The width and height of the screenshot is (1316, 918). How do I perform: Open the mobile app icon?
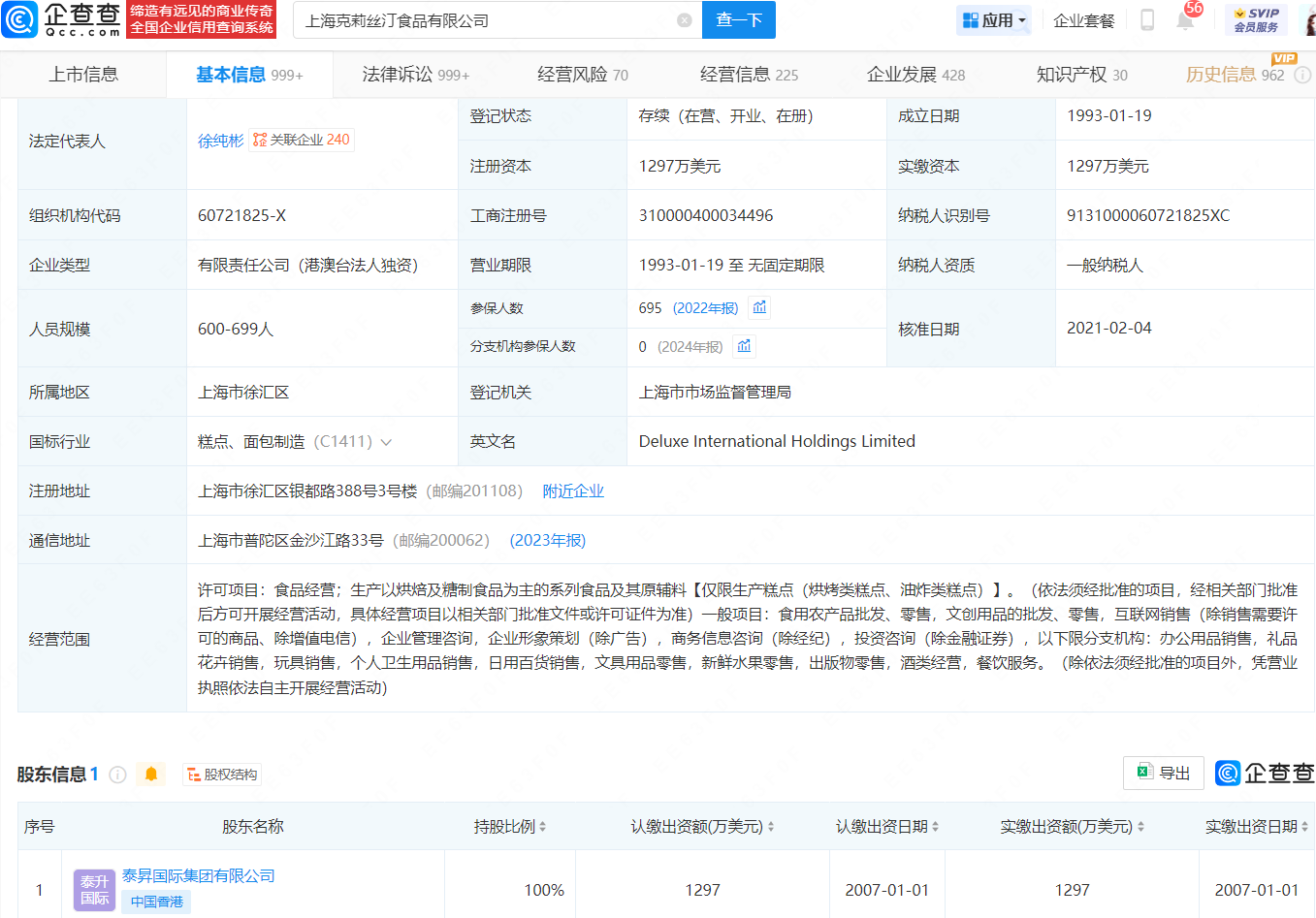(1147, 20)
